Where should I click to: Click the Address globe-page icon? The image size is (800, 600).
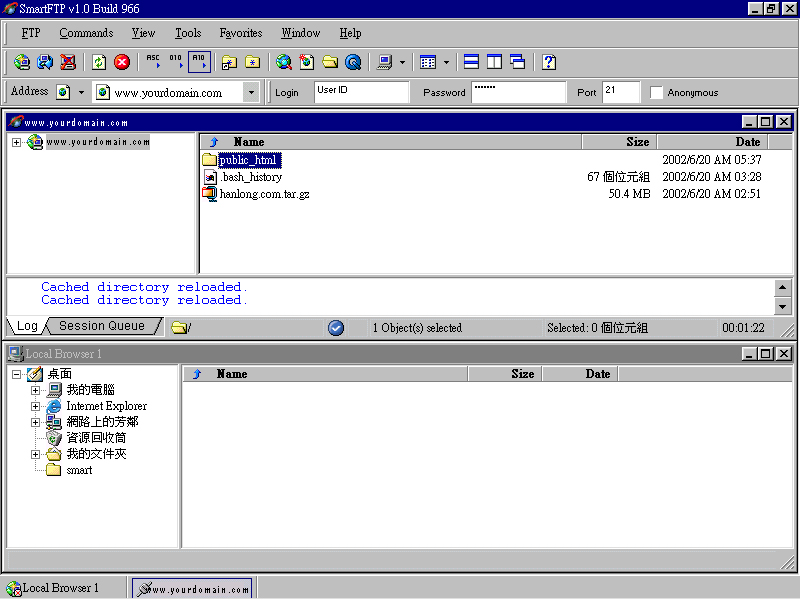pyautogui.click(x=63, y=92)
